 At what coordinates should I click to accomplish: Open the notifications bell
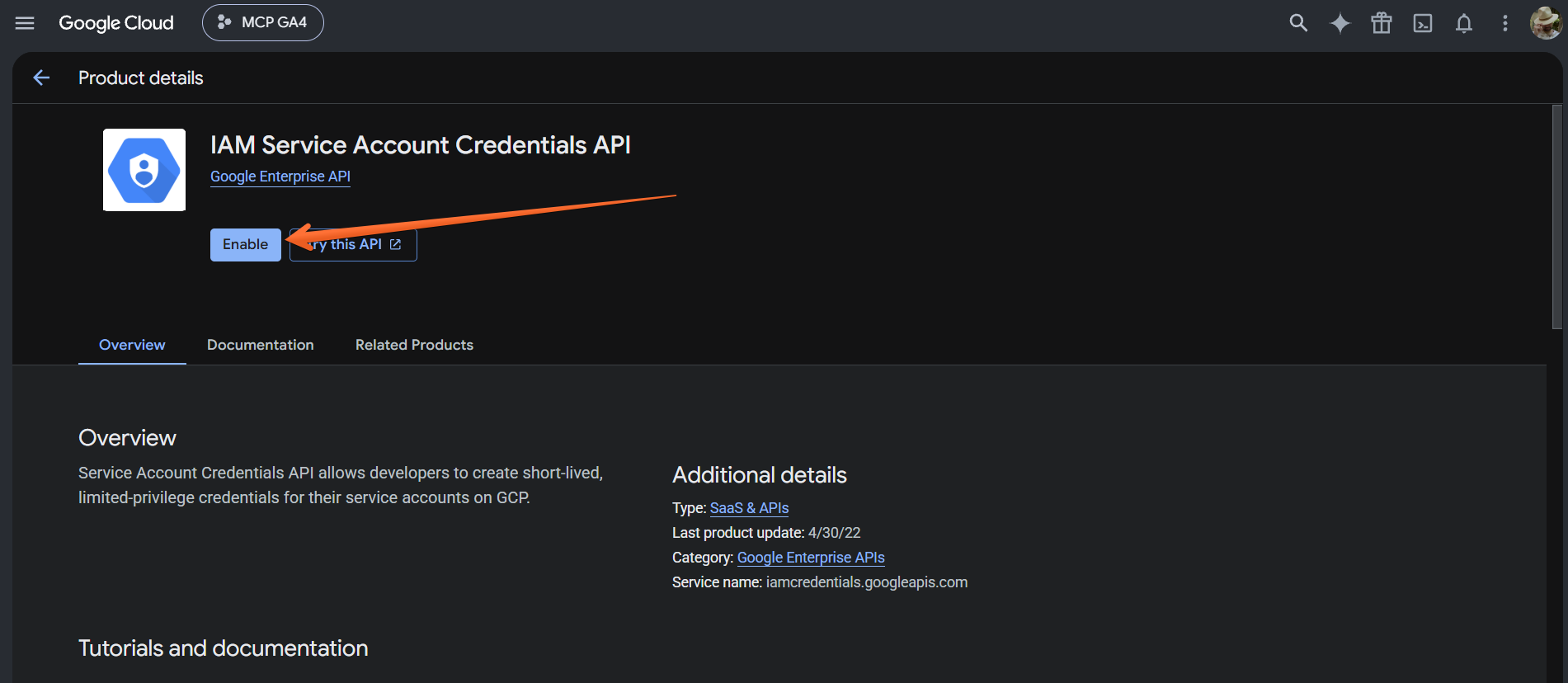pyautogui.click(x=1464, y=23)
